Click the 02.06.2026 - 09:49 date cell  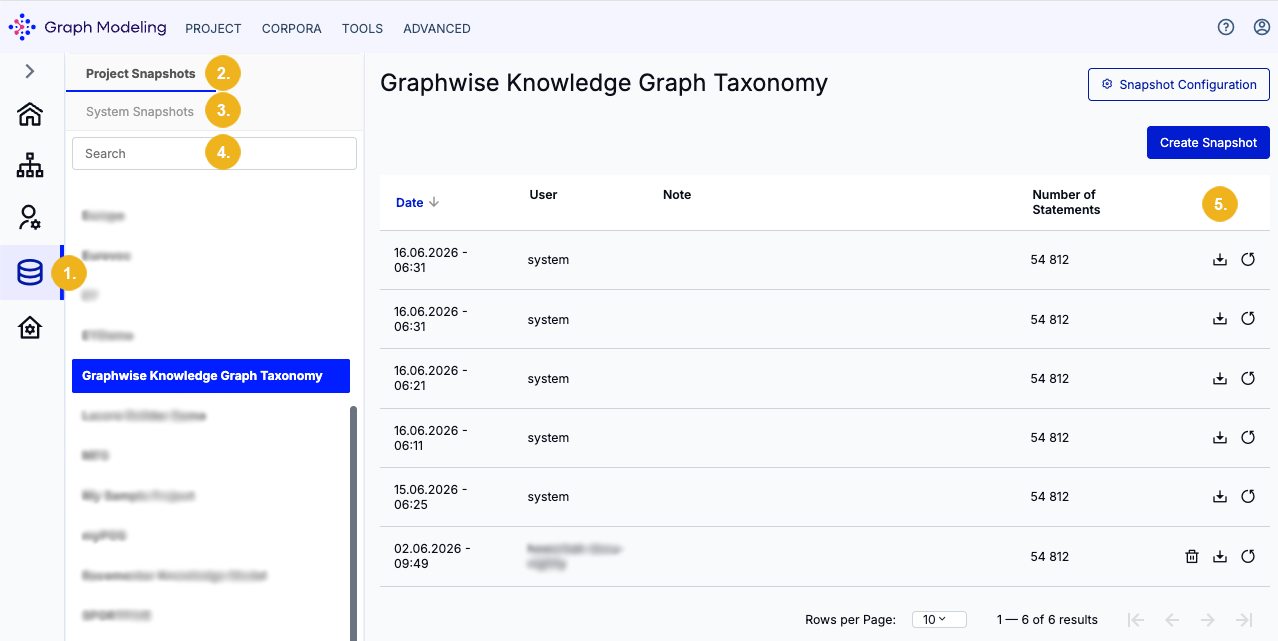(430, 556)
